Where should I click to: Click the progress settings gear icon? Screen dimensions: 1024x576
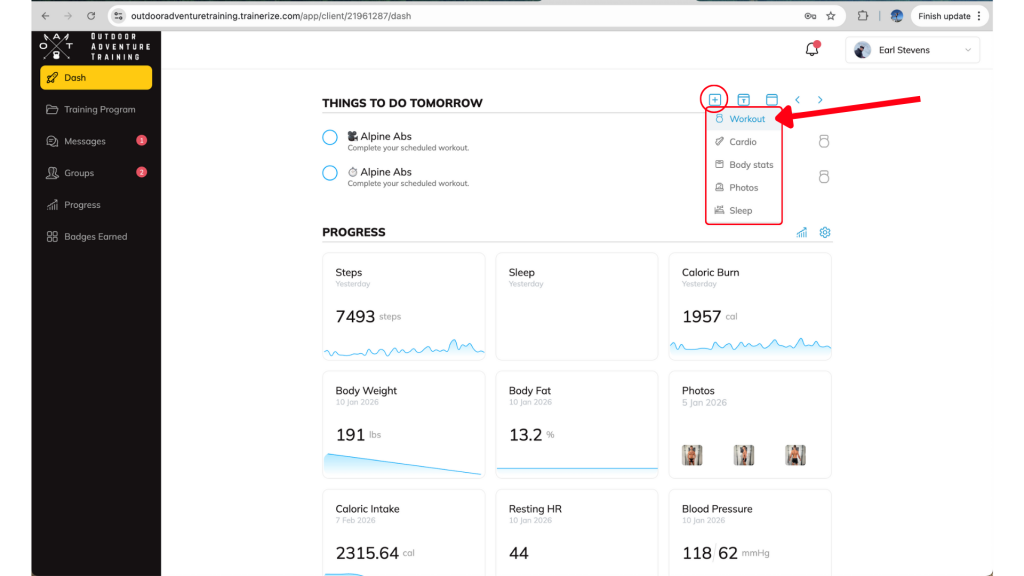click(825, 233)
